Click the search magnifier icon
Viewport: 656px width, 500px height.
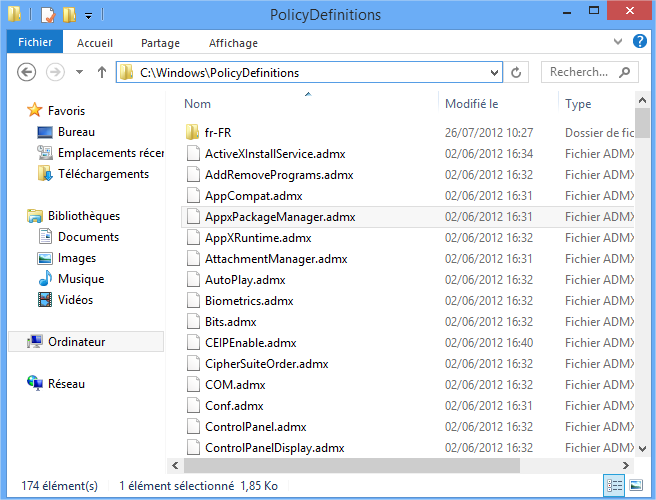[625, 72]
